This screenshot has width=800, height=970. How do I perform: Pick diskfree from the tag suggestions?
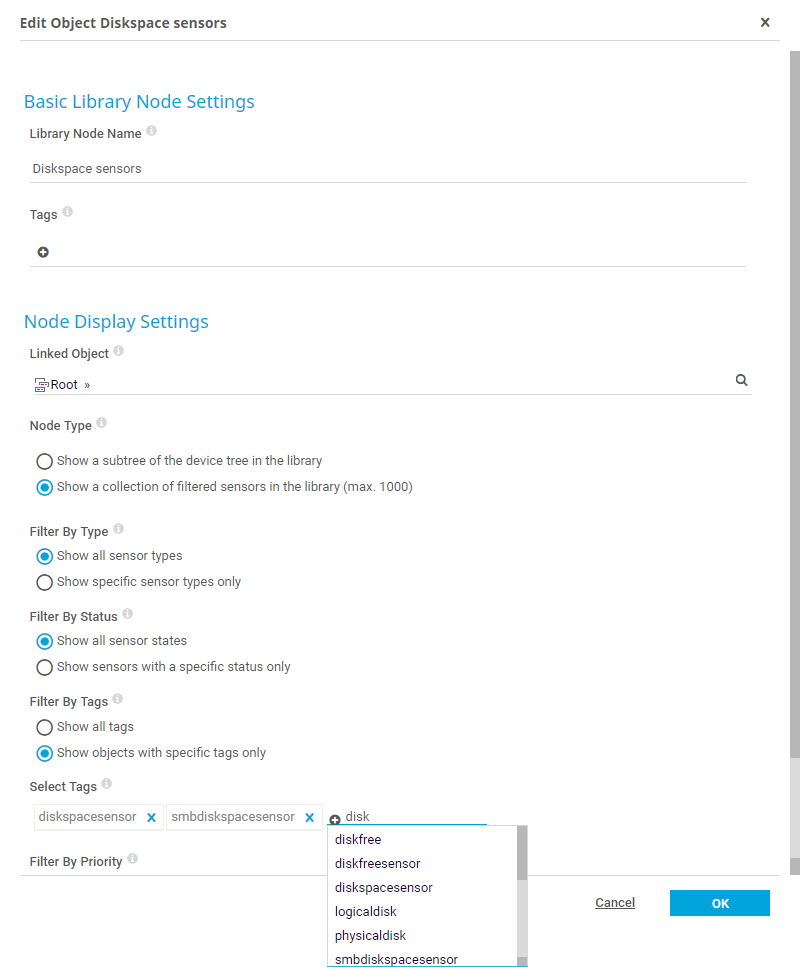click(358, 840)
